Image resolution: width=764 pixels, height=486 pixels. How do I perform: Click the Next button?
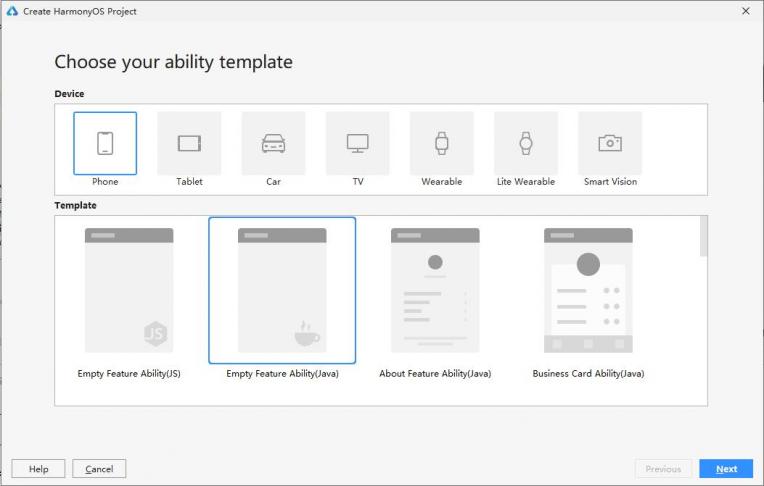(x=726, y=468)
